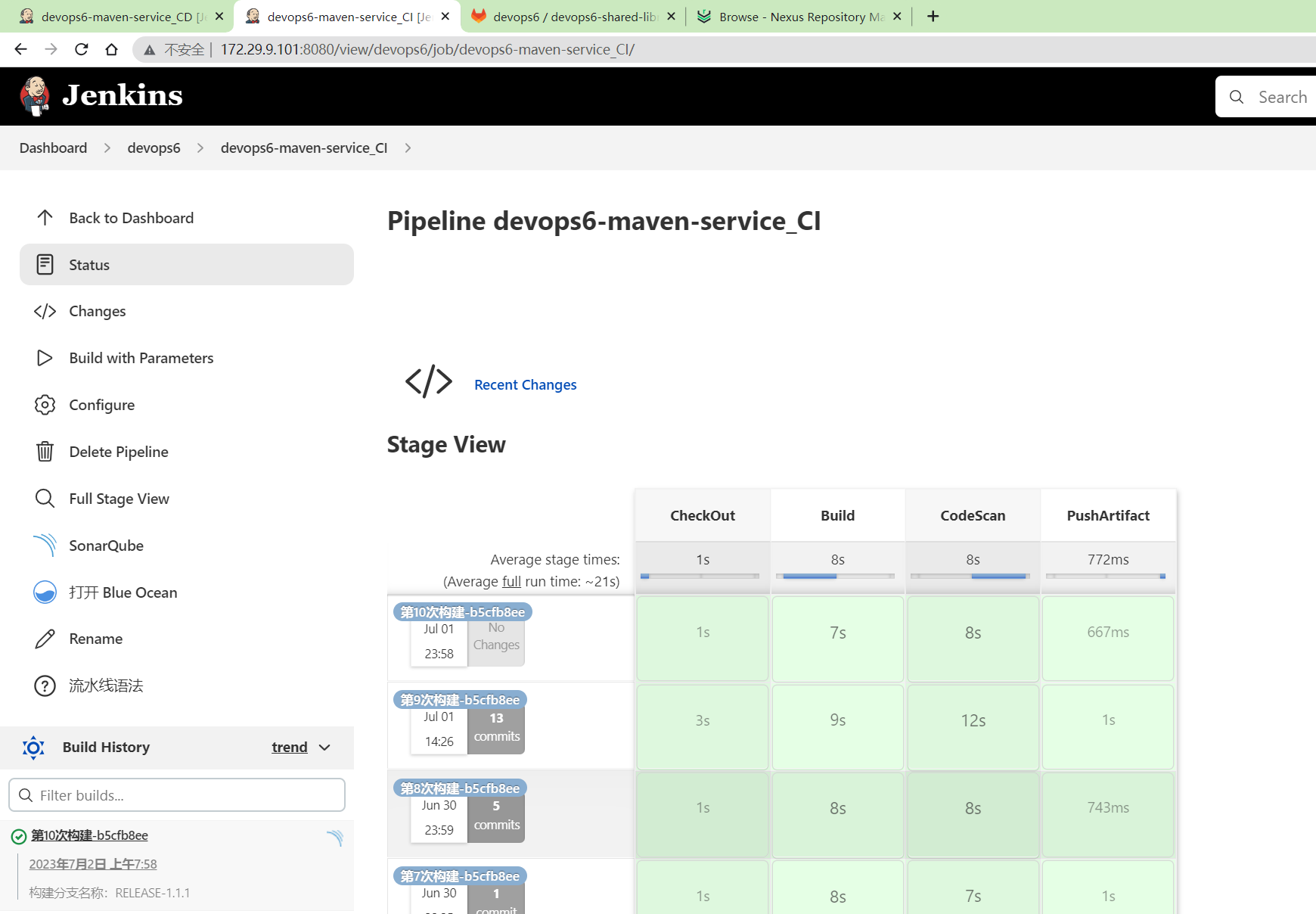This screenshot has height=914, width=1316.
Task: Click the browser home icon
Action: click(x=111, y=49)
